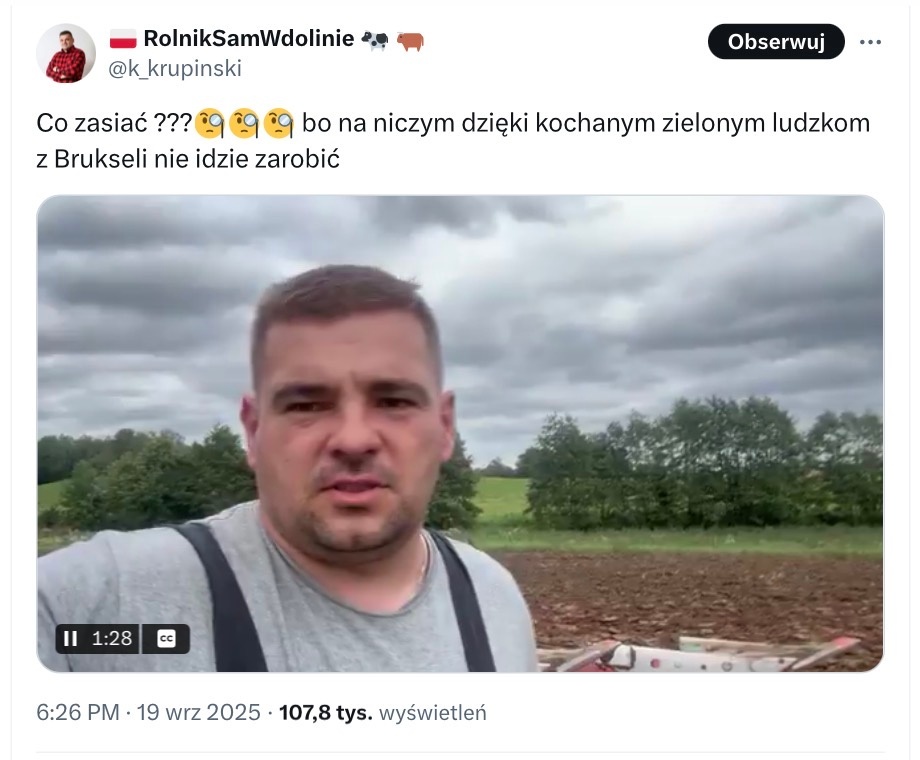
Task: Click the tweet text starting 'Co zasiać'
Action: point(453,141)
